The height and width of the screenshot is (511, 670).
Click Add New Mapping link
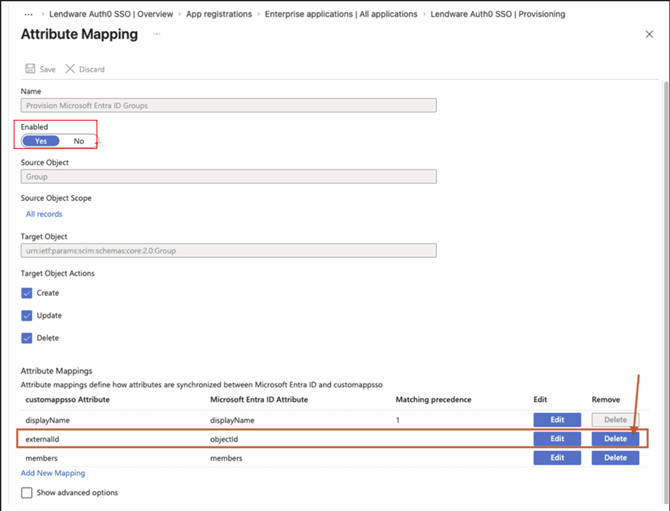tap(53, 473)
